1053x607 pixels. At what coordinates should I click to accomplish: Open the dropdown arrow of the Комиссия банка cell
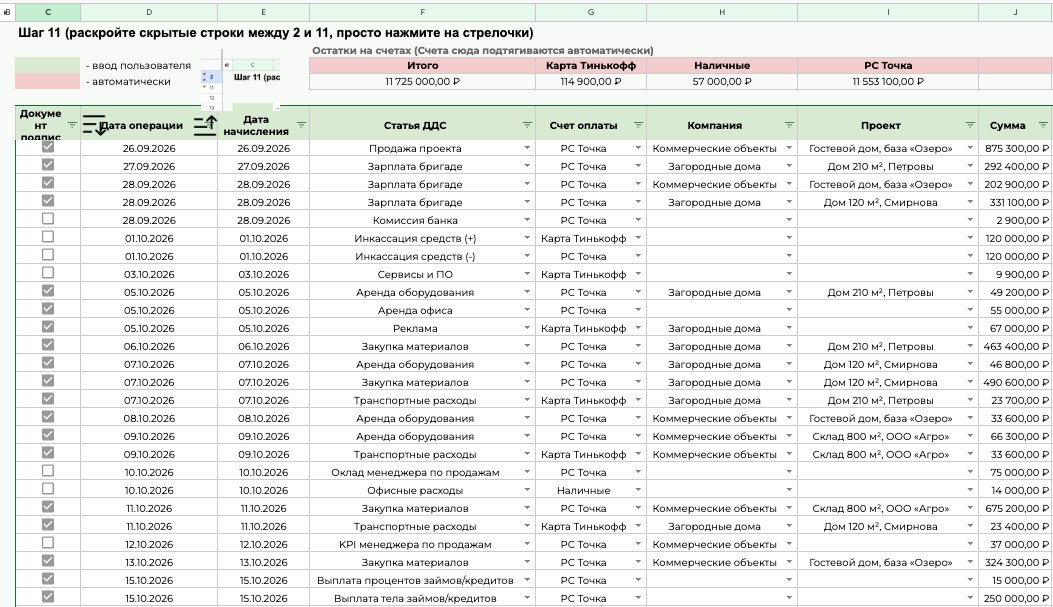527,220
